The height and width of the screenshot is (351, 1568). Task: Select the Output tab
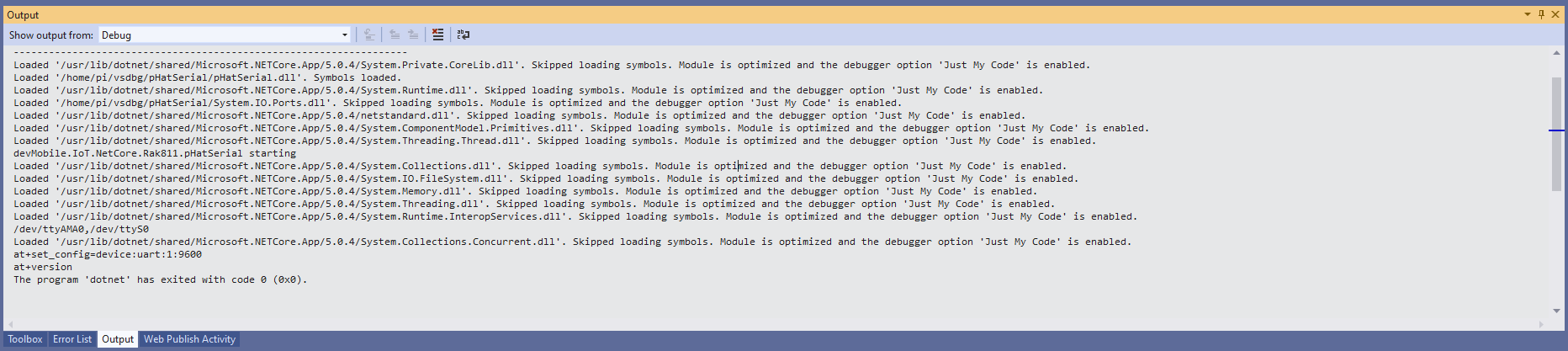[118, 339]
